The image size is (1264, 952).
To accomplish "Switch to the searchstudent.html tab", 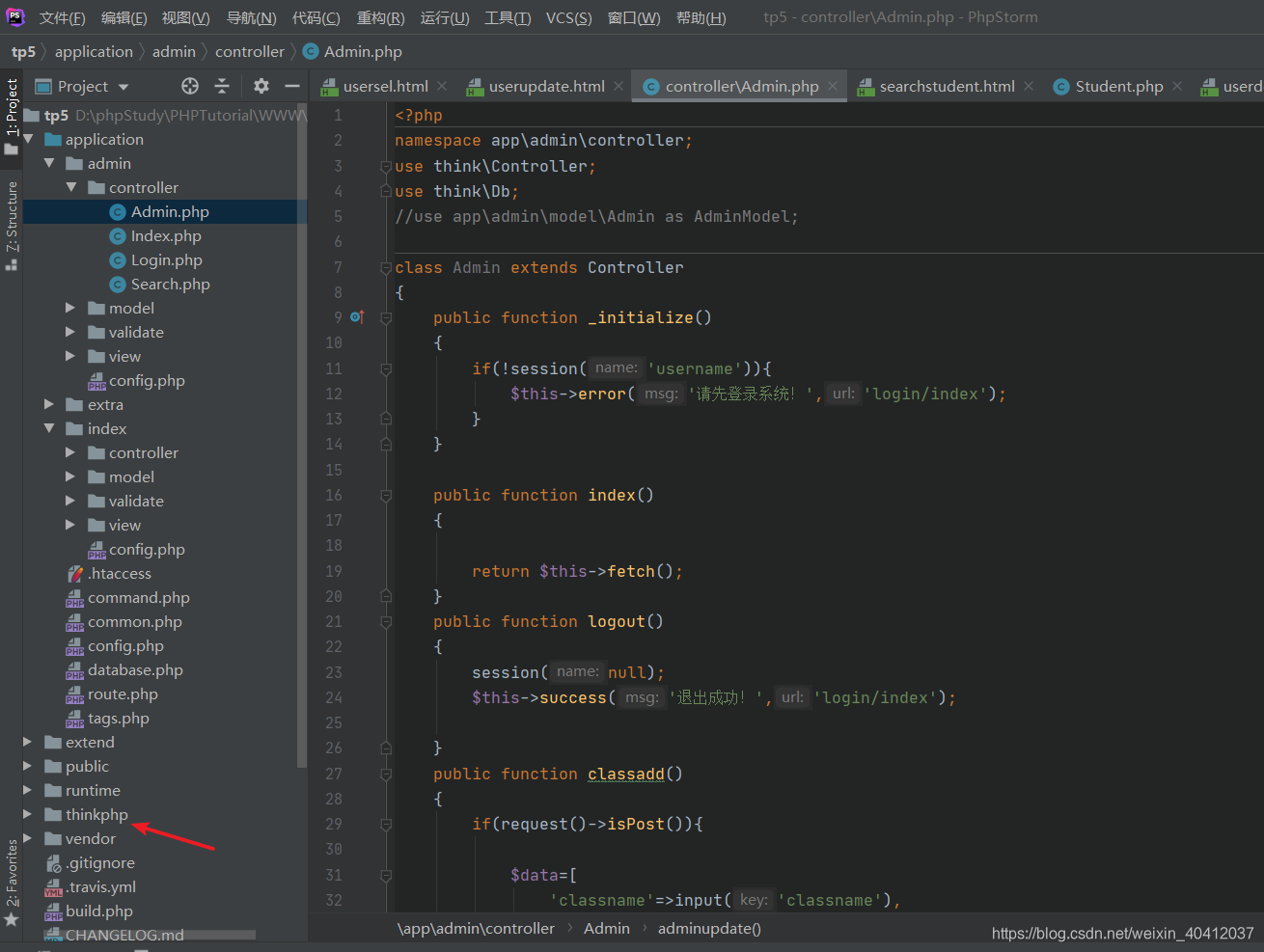I will [x=947, y=86].
